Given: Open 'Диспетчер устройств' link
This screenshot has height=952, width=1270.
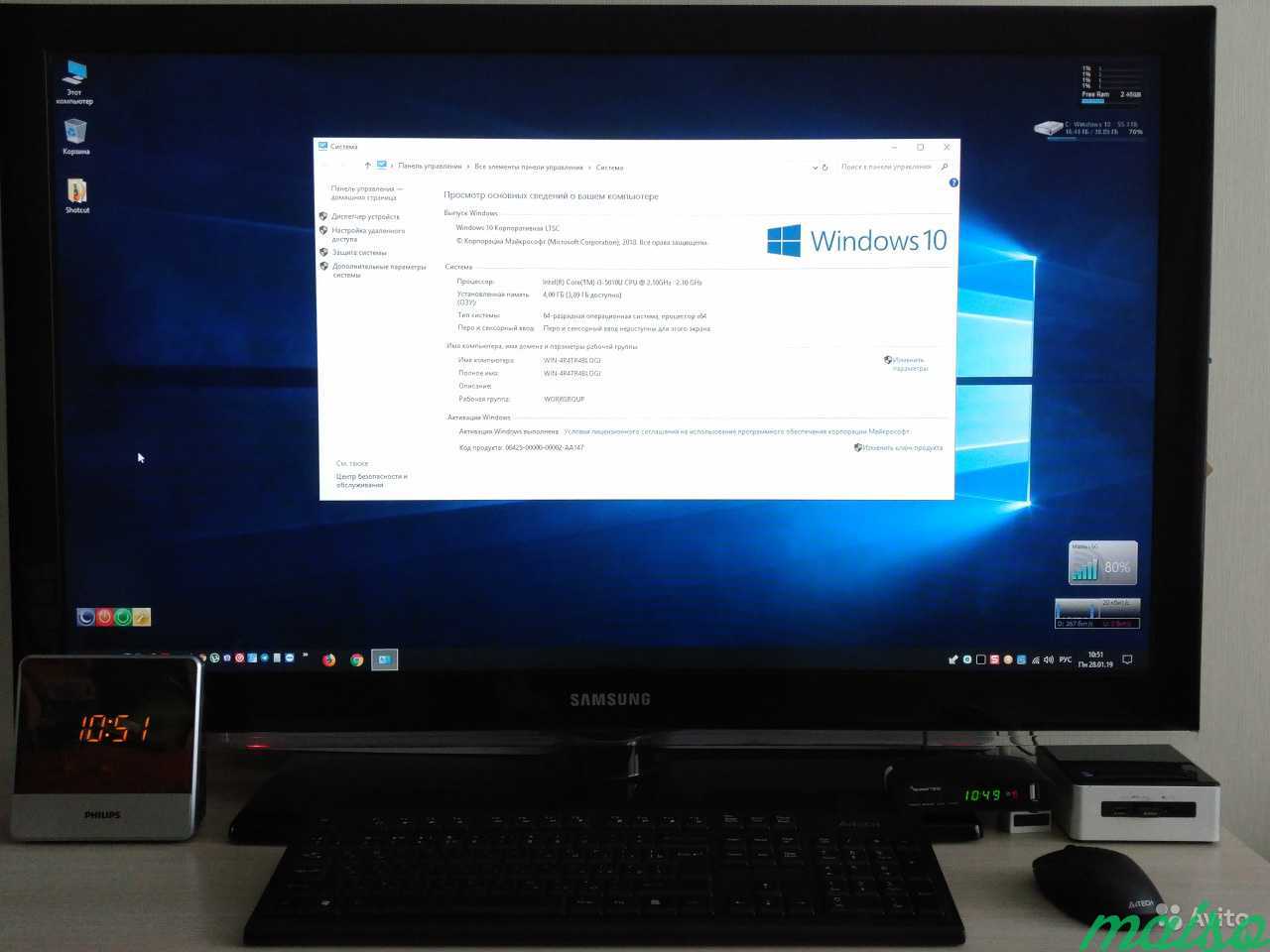Looking at the screenshot, I should tap(366, 216).
